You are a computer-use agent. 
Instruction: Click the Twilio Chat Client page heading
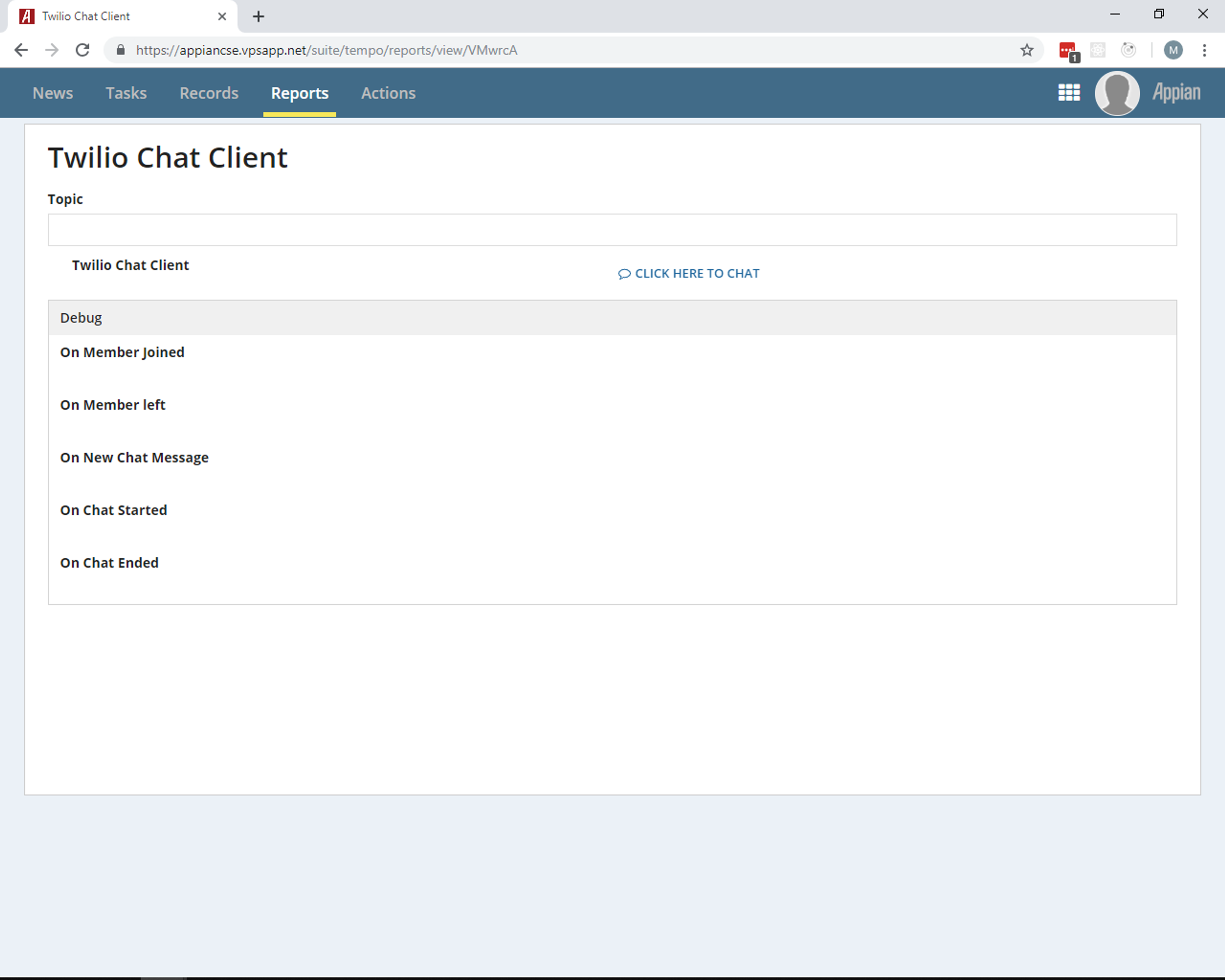(x=167, y=157)
